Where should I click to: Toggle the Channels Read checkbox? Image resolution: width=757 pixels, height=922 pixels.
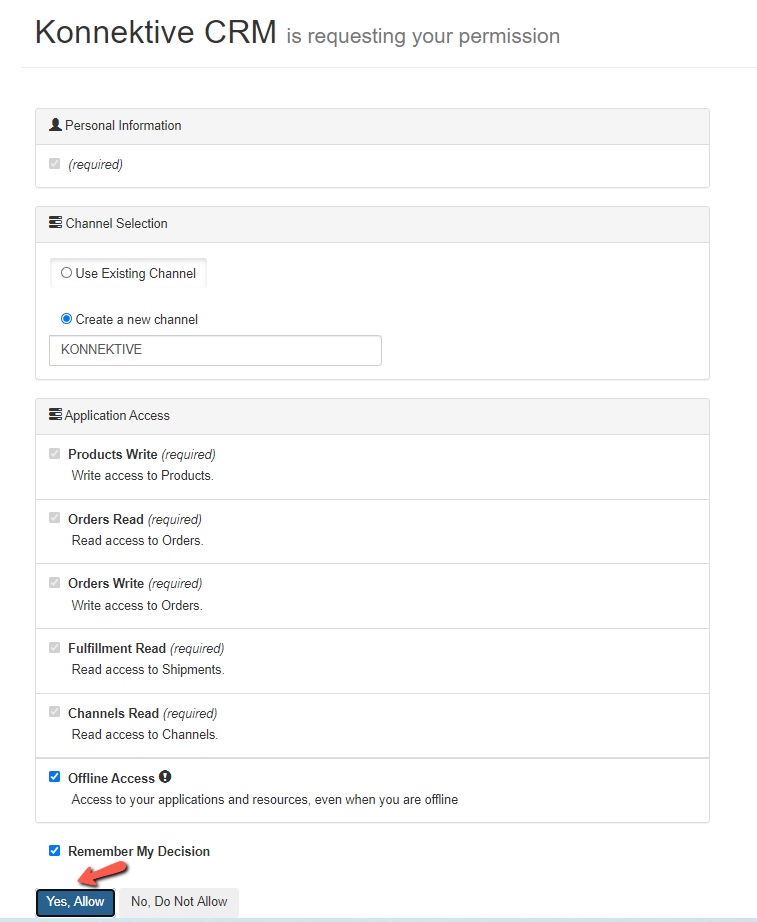[55, 713]
